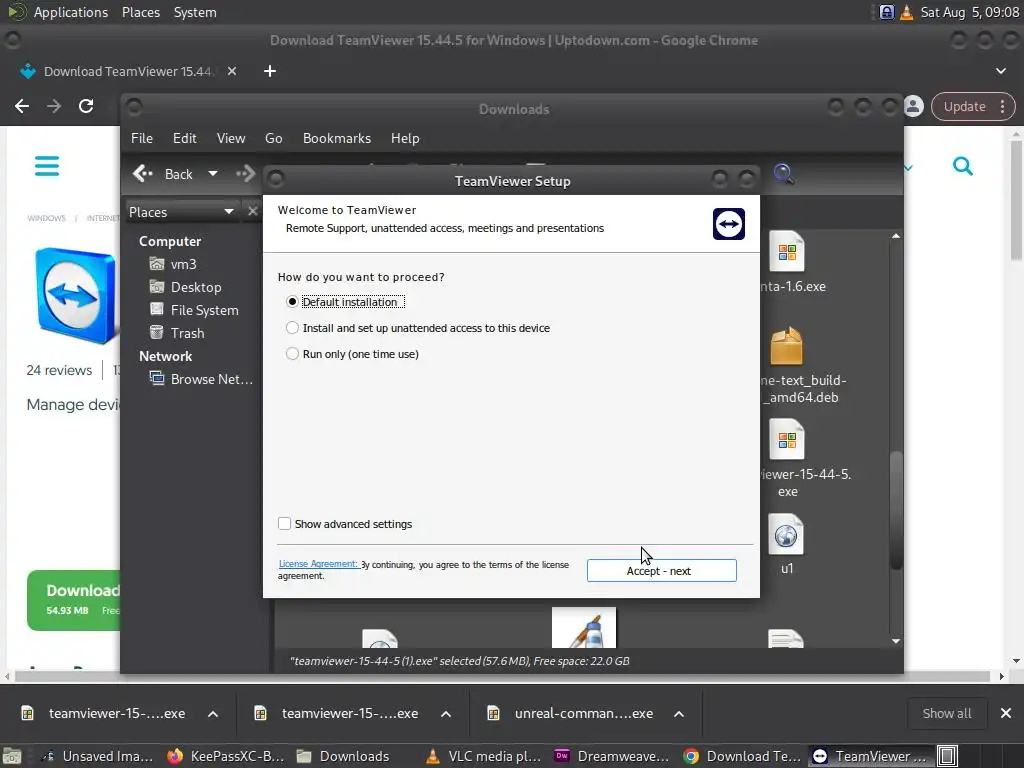Open the Places sidebar dropdown
This screenshot has width=1024, height=768.
(x=181, y=212)
